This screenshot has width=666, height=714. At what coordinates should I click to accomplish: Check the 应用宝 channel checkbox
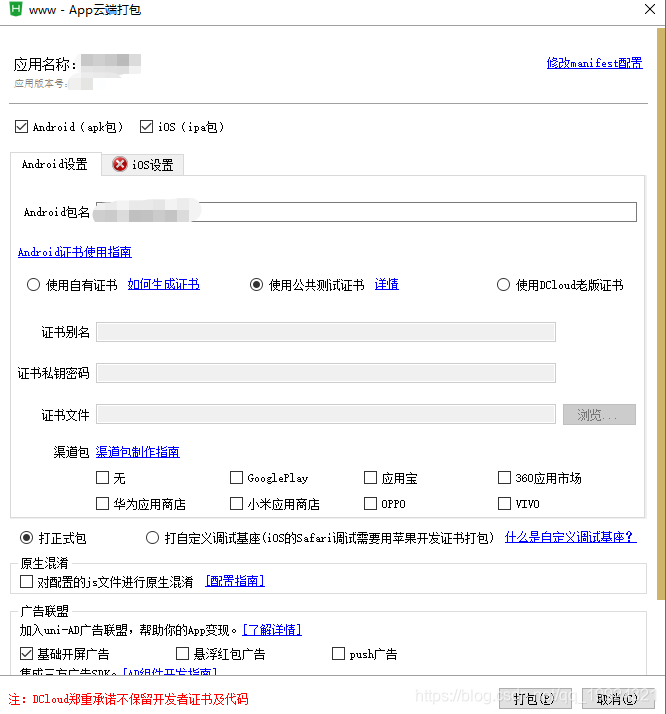tap(371, 478)
